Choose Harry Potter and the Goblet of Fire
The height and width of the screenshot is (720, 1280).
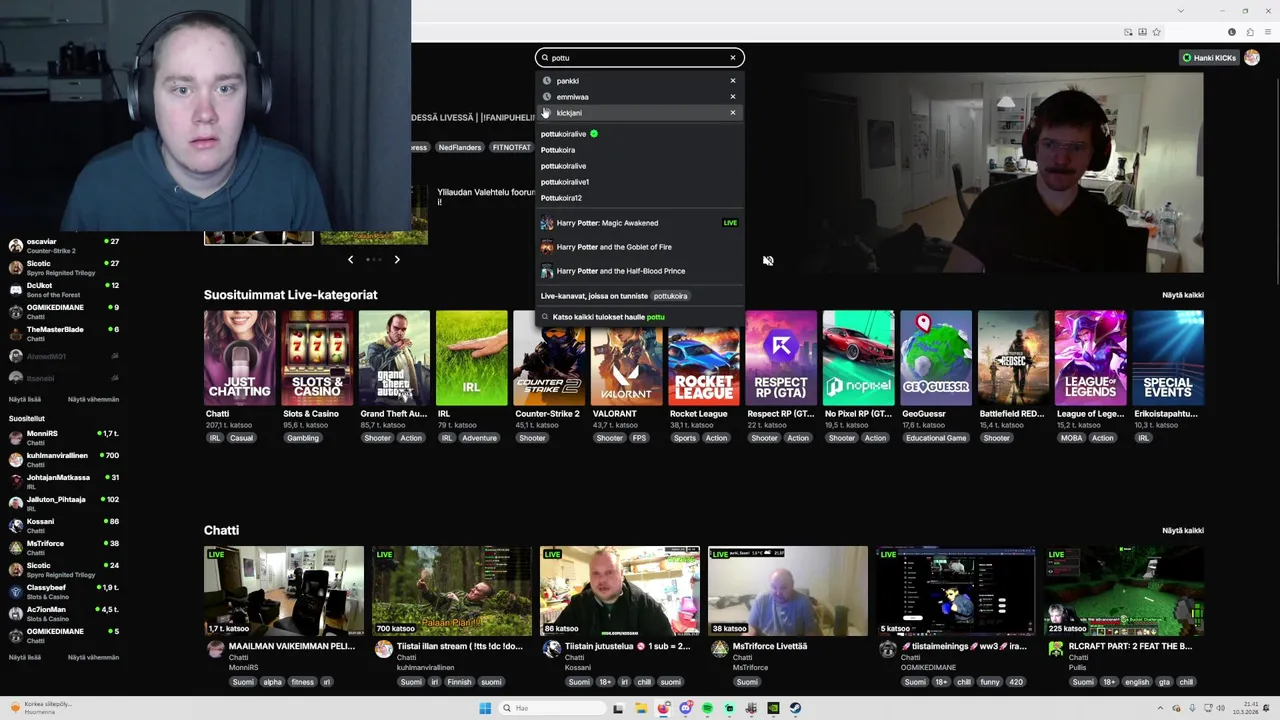(639, 247)
